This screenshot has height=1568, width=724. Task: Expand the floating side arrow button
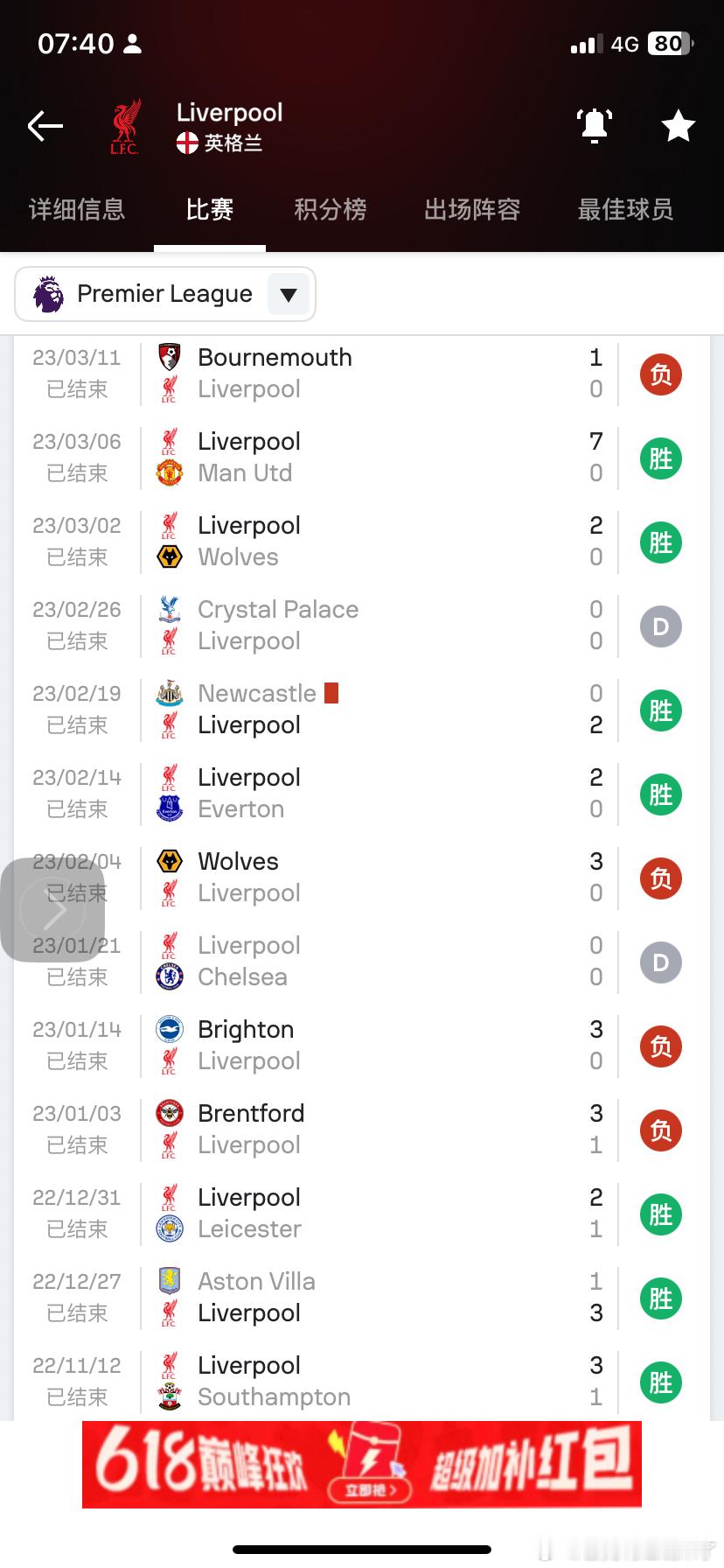(52, 910)
